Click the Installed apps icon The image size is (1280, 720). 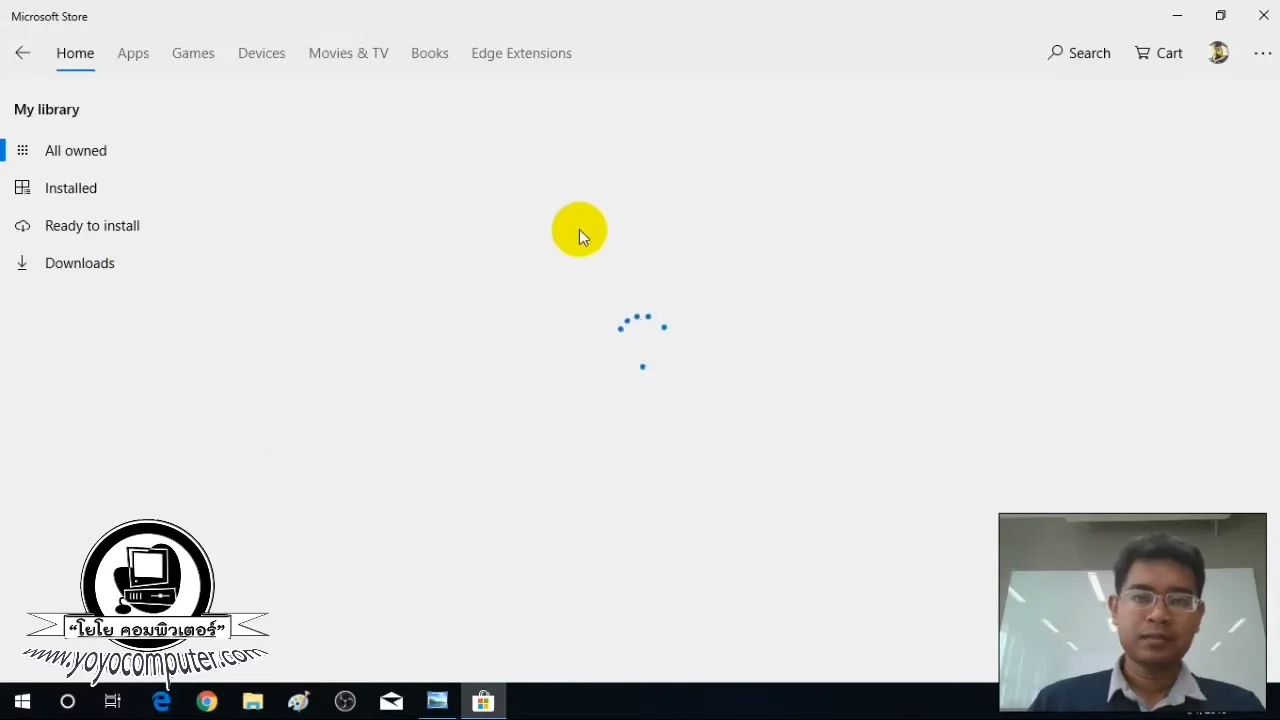coord(22,188)
